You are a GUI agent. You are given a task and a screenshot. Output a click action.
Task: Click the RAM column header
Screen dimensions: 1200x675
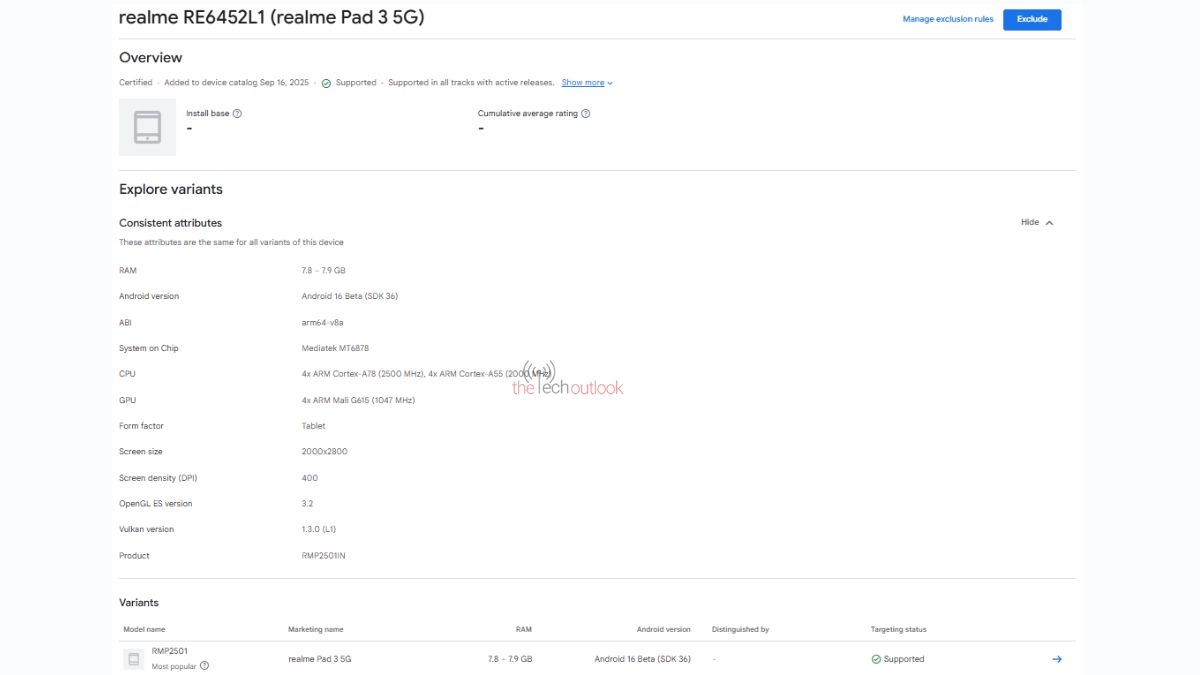pyautogui.click(x=519, y=629)
